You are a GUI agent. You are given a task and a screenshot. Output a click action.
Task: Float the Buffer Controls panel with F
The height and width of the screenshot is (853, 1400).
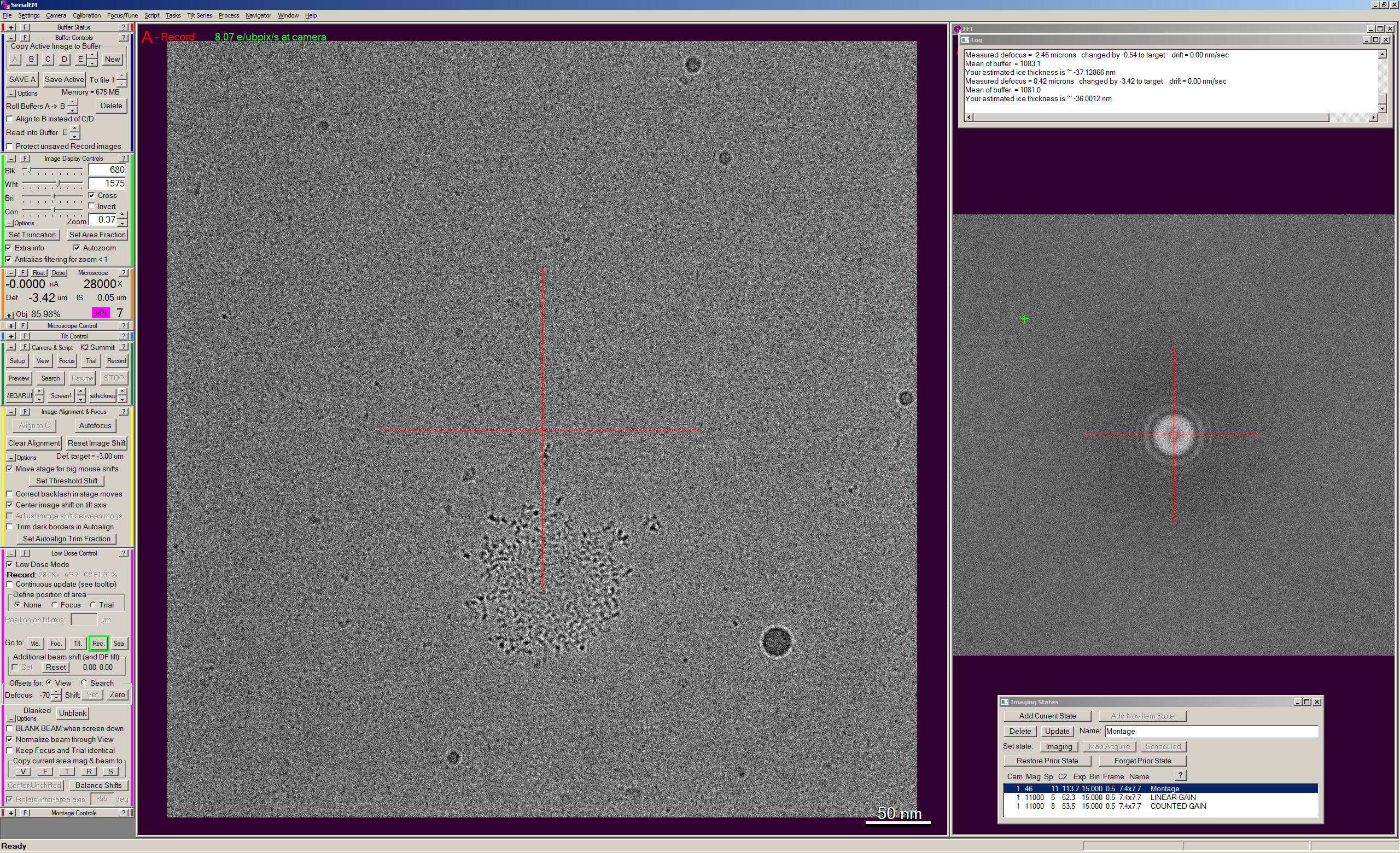[x=26, y=38]
